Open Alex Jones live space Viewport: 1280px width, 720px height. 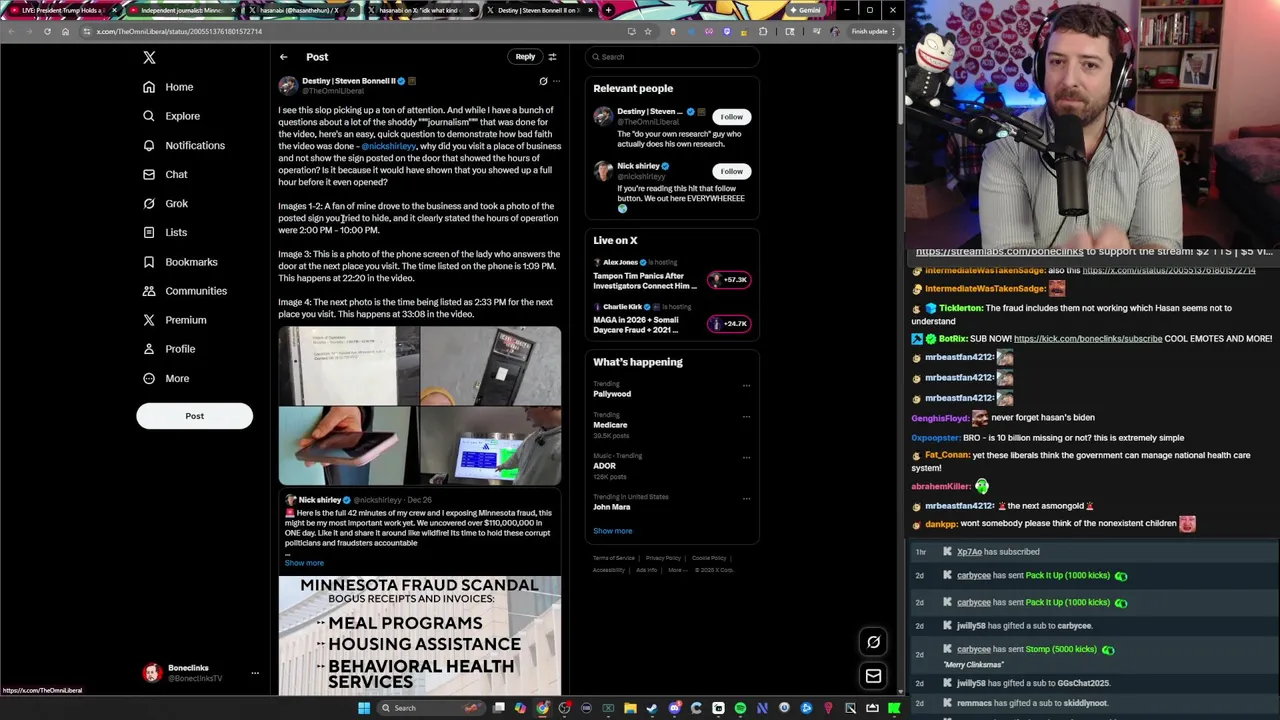coord(672,275)
